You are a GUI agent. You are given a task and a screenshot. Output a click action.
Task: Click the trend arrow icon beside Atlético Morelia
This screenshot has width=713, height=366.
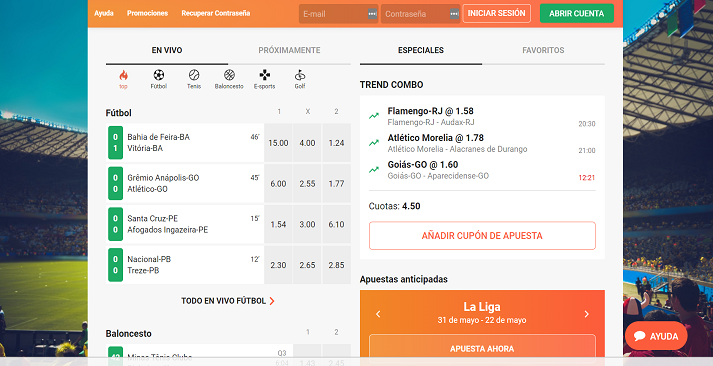tap(374, 143)
